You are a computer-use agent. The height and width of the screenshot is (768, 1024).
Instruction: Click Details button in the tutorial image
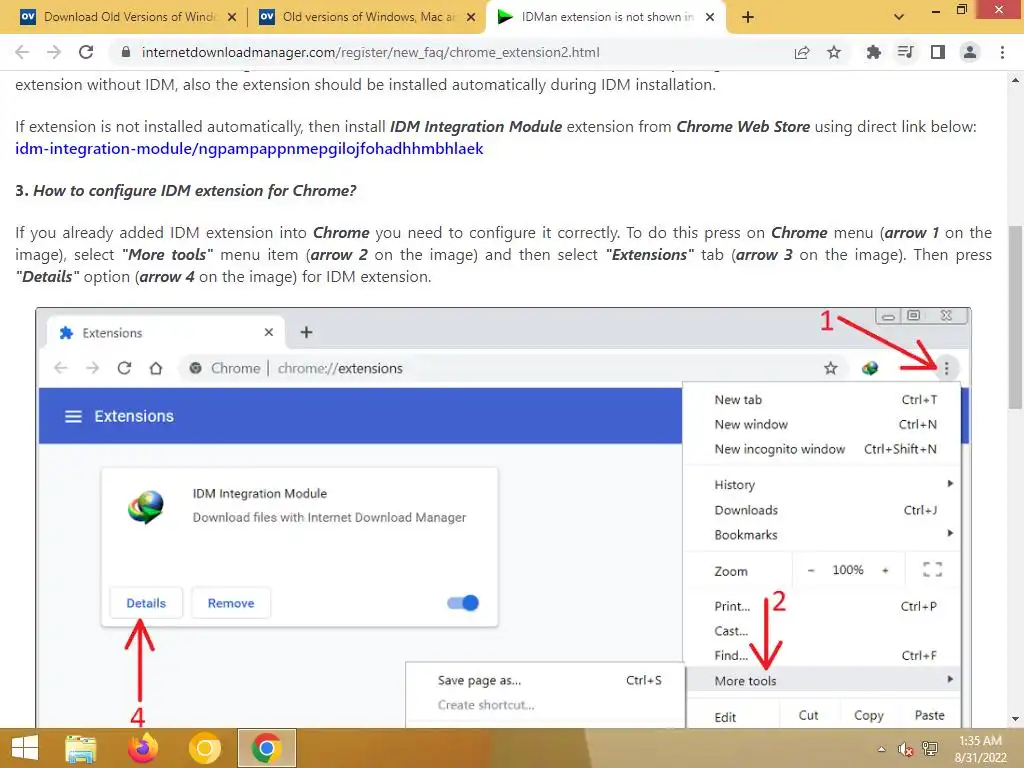(146, 603)
